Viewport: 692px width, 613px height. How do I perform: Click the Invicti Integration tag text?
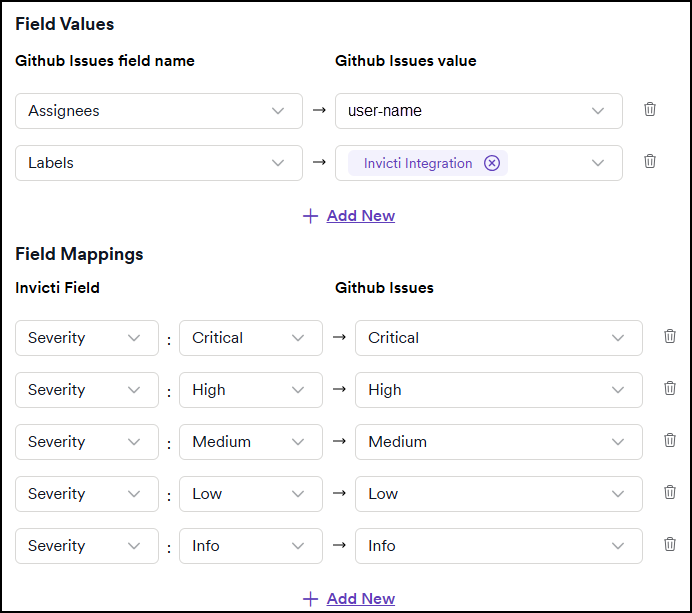tap(417, 163)
